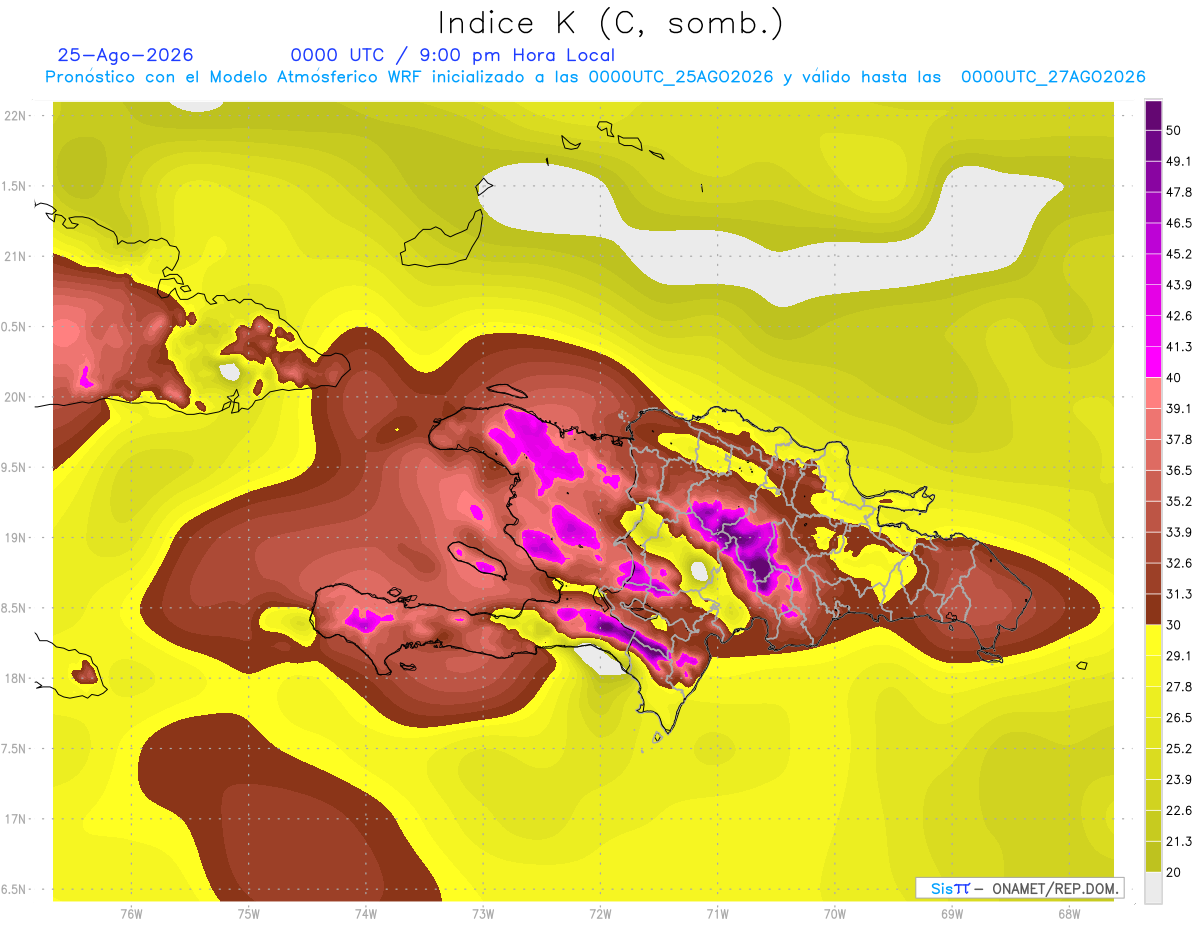The height and width of the screenshot is (927, 1200).
Task: Click the colorbar value '49.1'
Action: coord(1178,161)
